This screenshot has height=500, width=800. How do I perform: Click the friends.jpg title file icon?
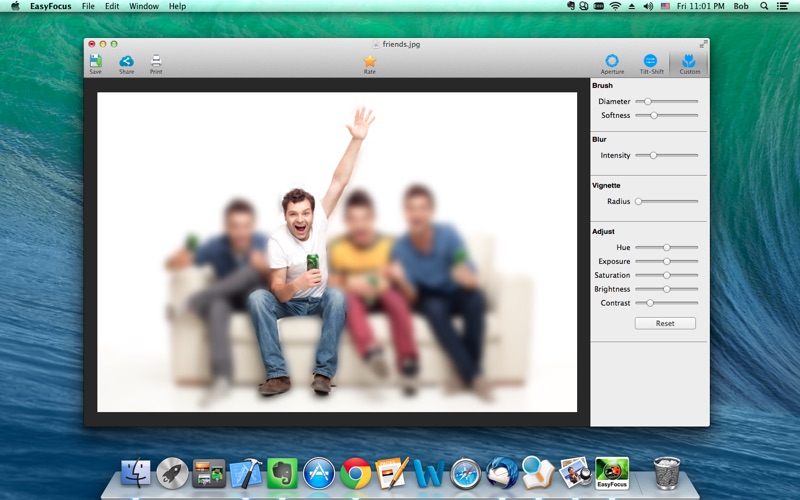coord(376,44)
